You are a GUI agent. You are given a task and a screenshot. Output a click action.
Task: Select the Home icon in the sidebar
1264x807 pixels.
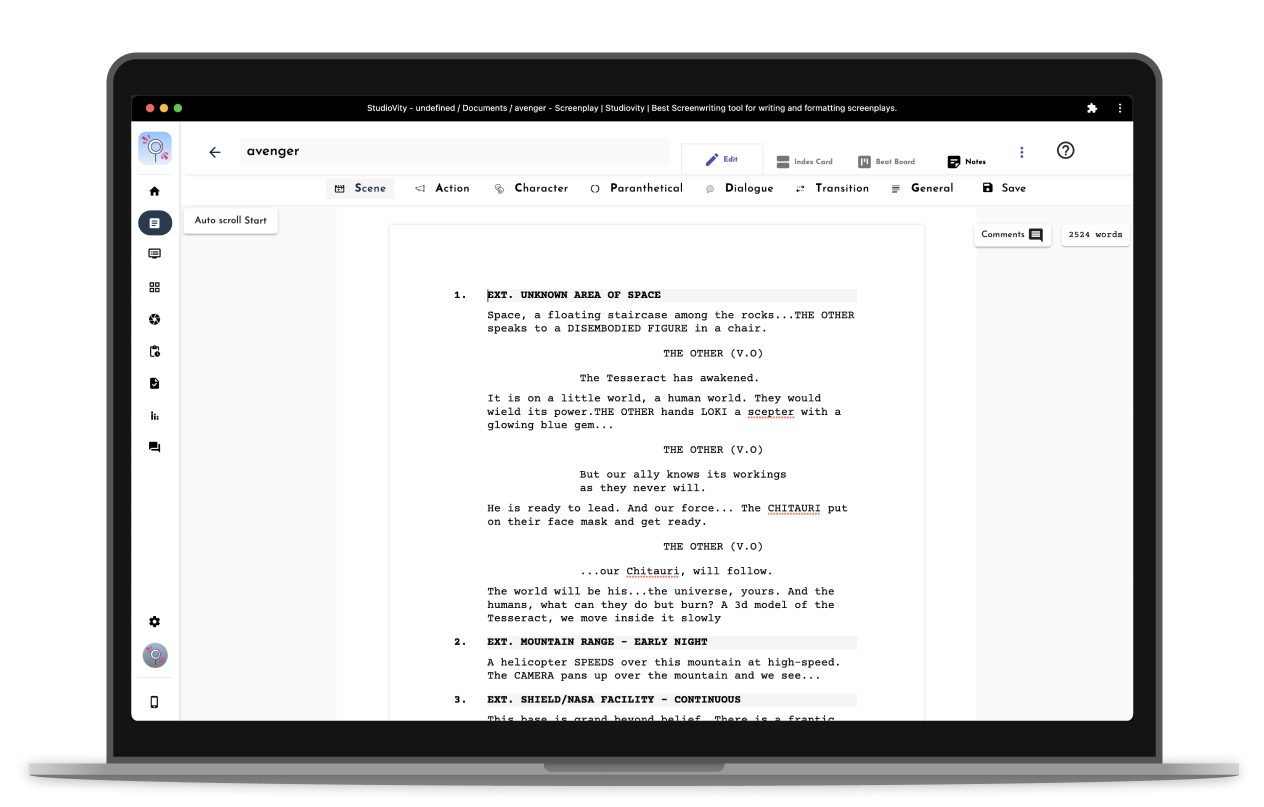click(155, 189)
